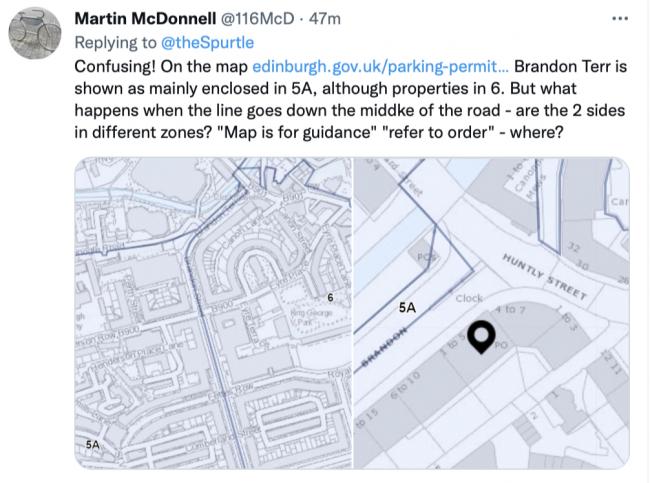Open the left zone overview map image

pyautogui.click(x=213, y=313)
